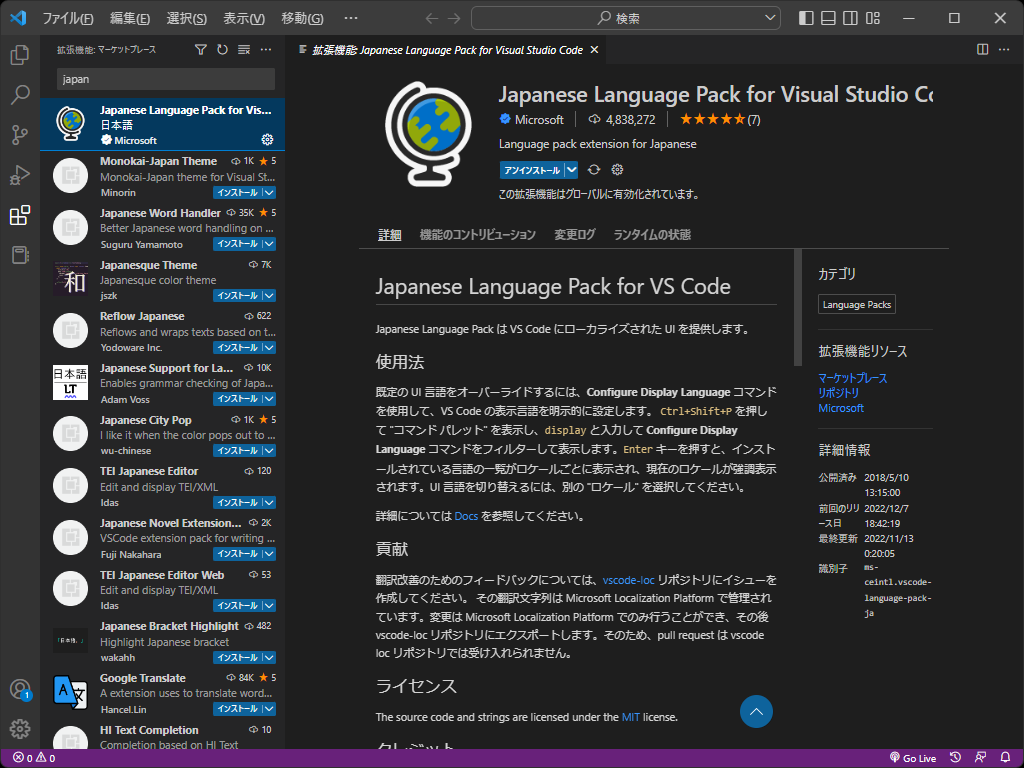1024x768 pixels.
Task: Click the 検索 command center box
Action: pyautogui.click(x=626, y=18)
